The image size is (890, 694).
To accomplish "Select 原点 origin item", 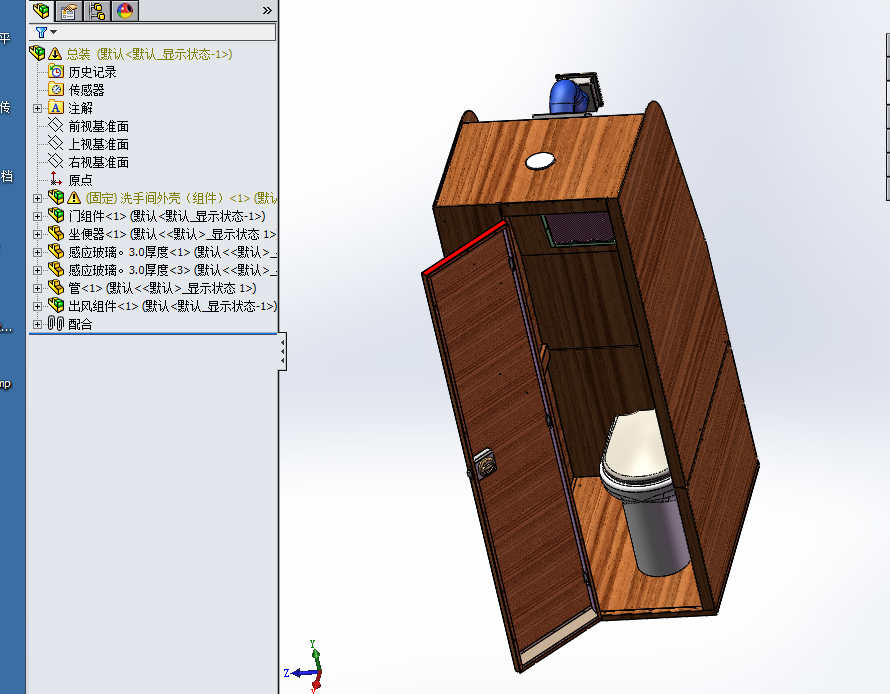I will [80, 180].
